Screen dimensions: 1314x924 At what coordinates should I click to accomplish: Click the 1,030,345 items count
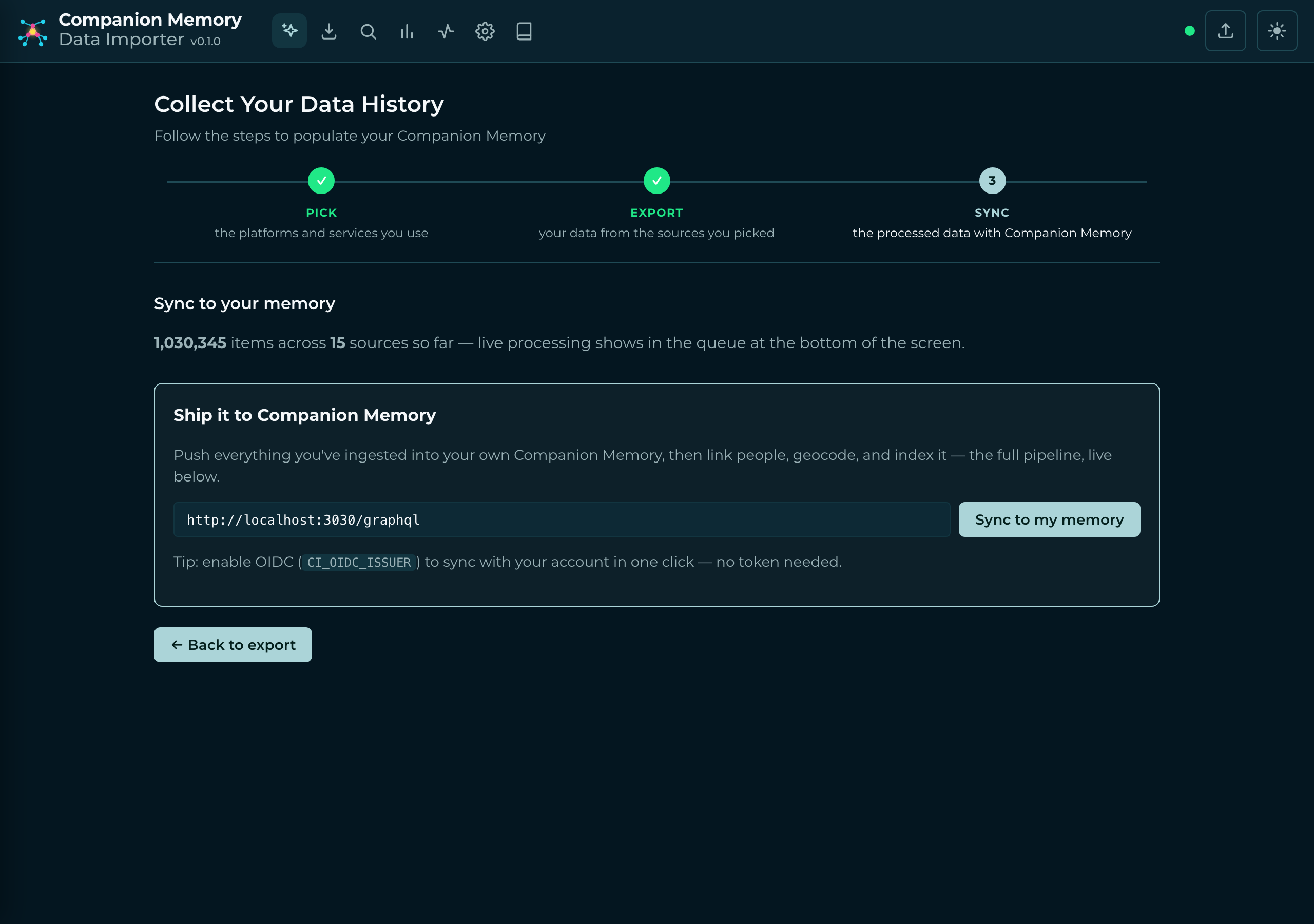point(190,342)
